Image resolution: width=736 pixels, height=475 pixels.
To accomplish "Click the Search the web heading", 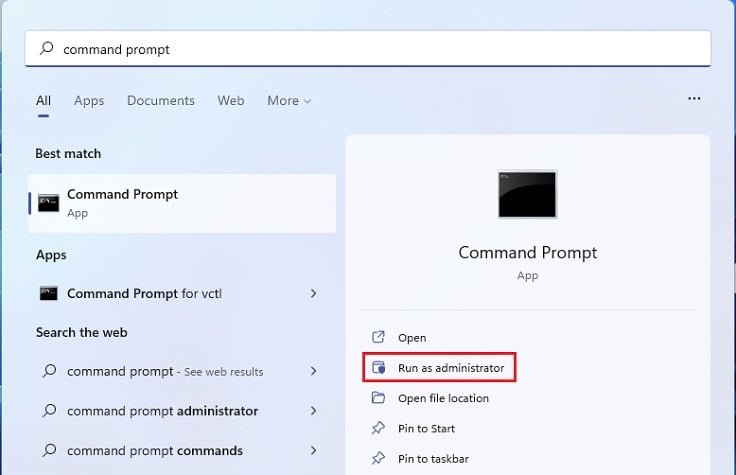I will click(82, 332).
